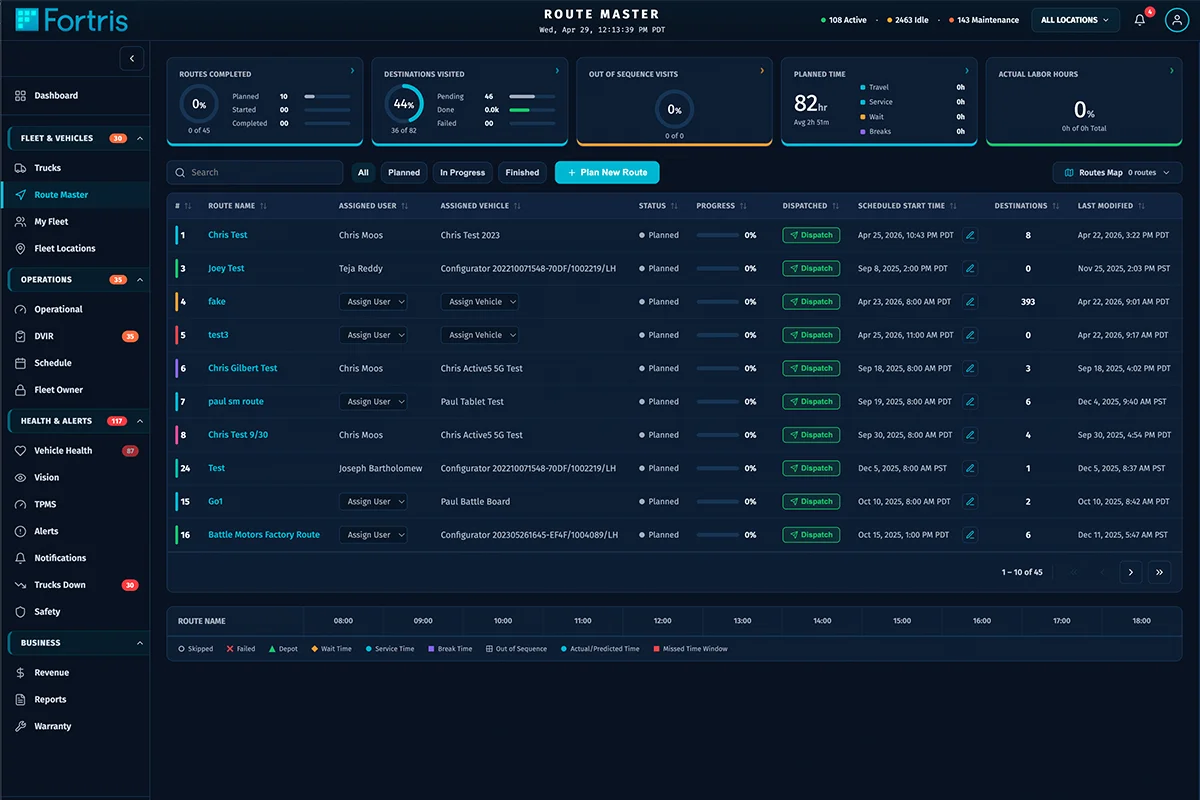Collapse the Business section

140,643
